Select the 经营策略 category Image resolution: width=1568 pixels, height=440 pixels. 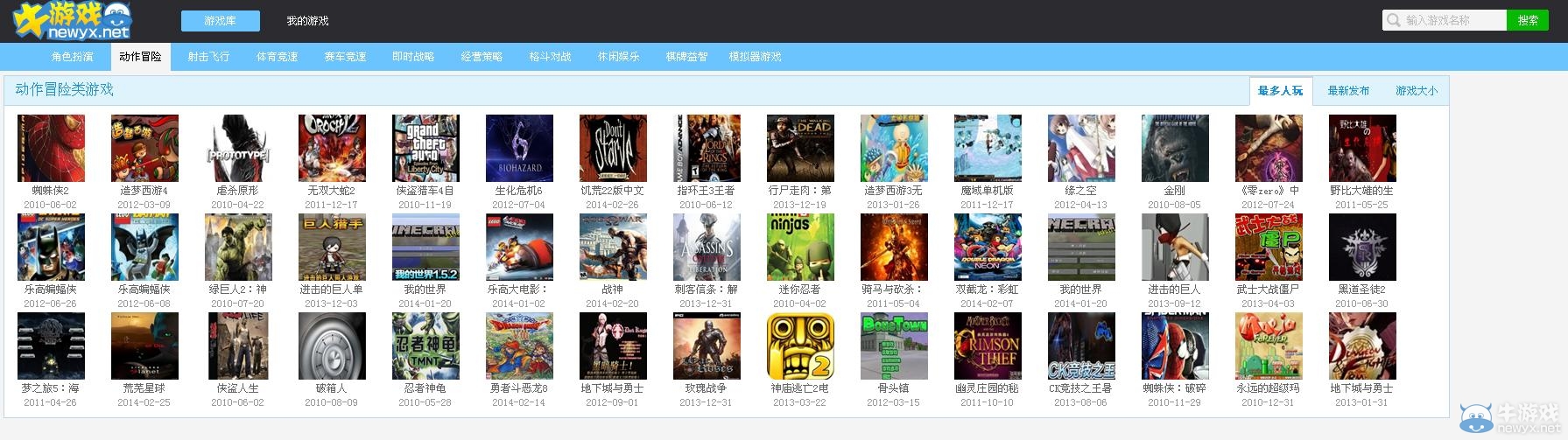click(482, 56)
